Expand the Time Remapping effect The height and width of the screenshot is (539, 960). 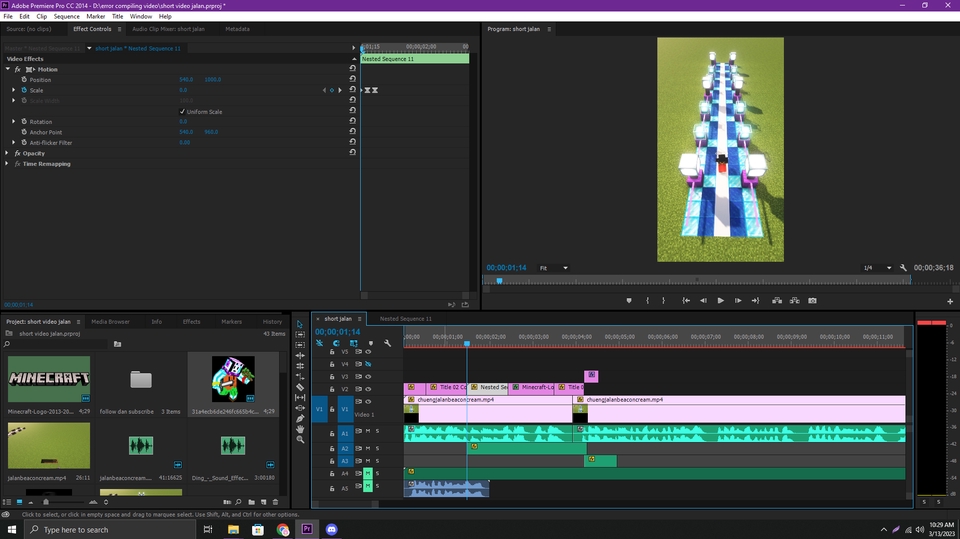(x=7, y=164)
